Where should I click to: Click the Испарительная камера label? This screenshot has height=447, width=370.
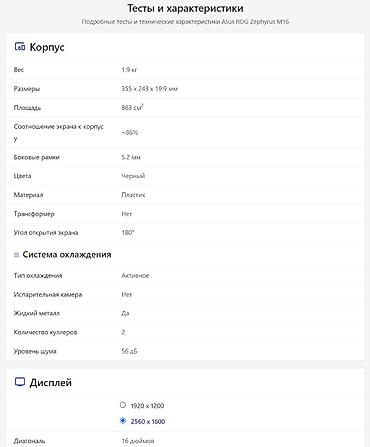click(48, 294)
